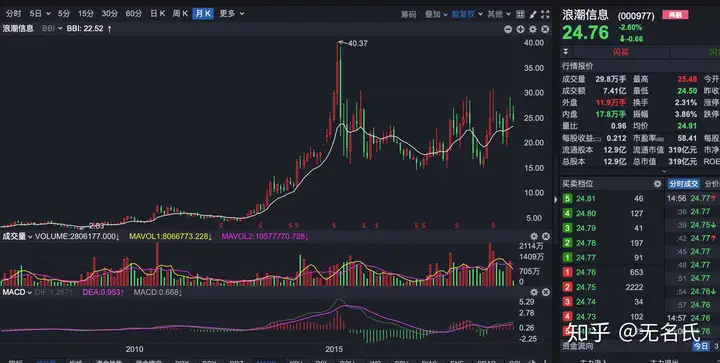The height and width of the screenshot is (363, 720).
Task: Click the S marker below the 40.37 peak
Action: click(334, 225)
